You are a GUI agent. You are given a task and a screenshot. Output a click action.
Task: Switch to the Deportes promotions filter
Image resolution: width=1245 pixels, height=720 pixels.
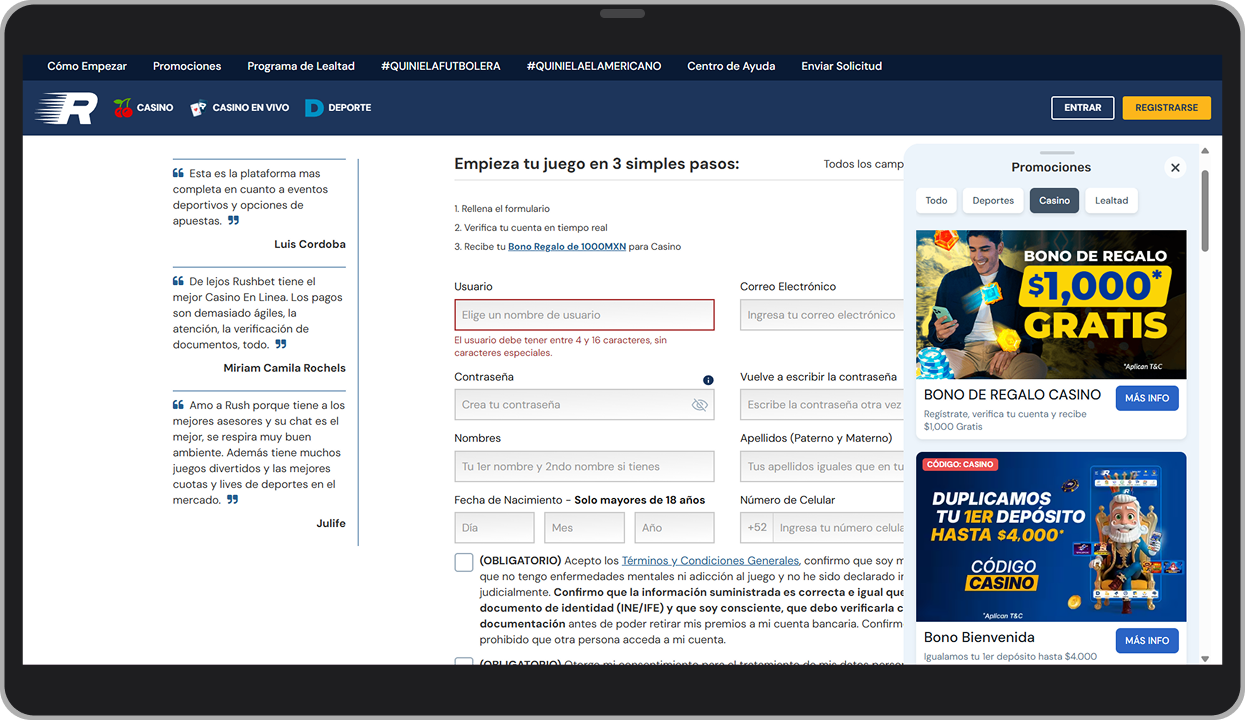point(992,200)
